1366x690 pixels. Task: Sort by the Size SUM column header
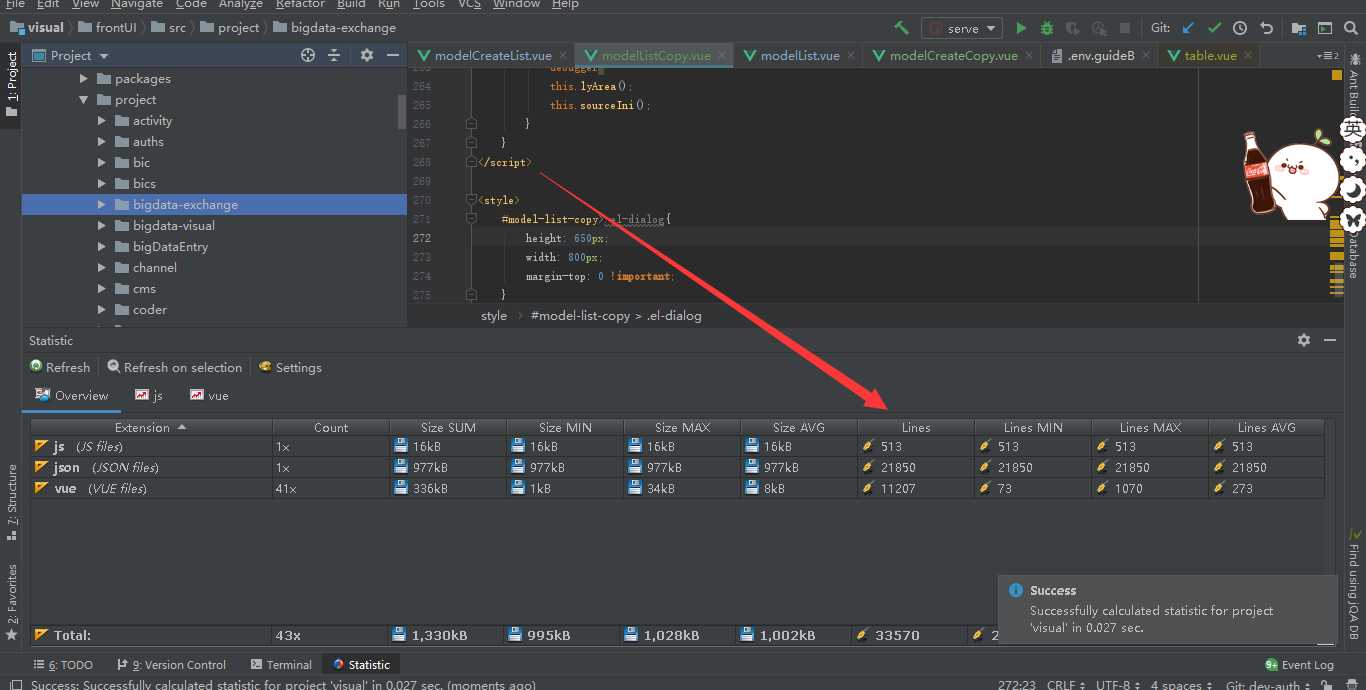pos(448,427)
